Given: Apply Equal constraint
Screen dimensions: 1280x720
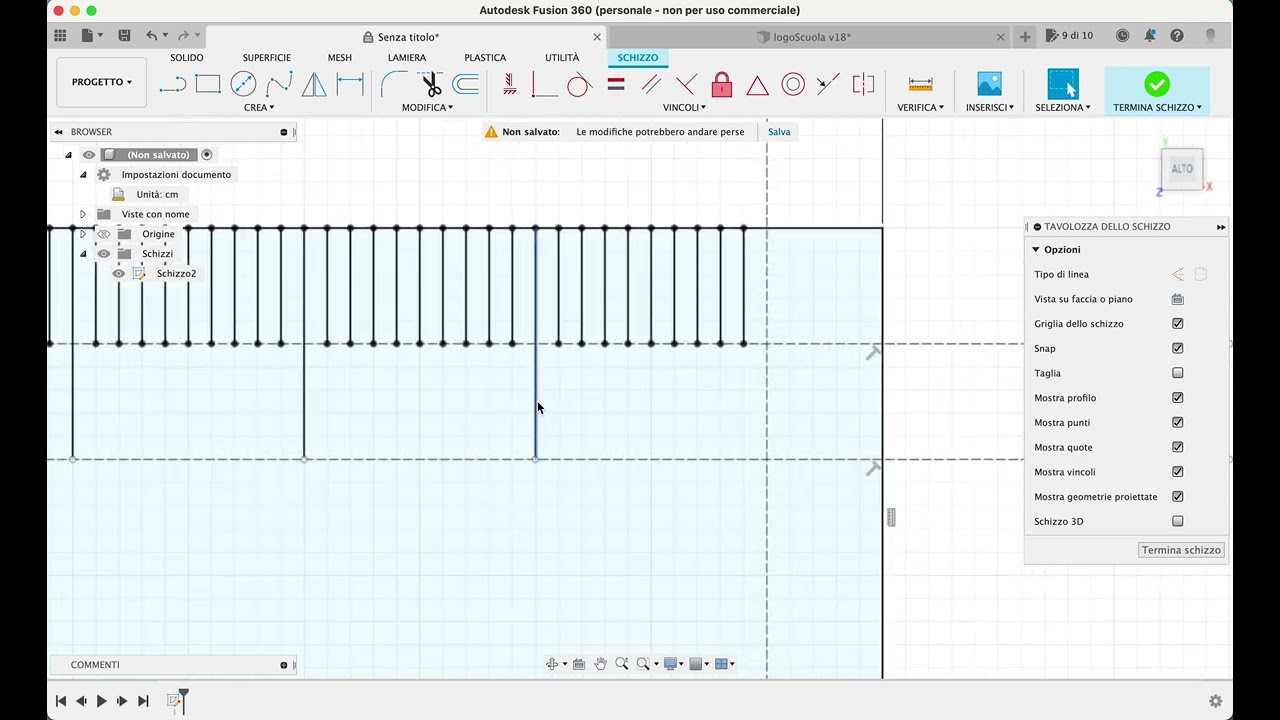Looking at the screenshot, I should 616,85.
